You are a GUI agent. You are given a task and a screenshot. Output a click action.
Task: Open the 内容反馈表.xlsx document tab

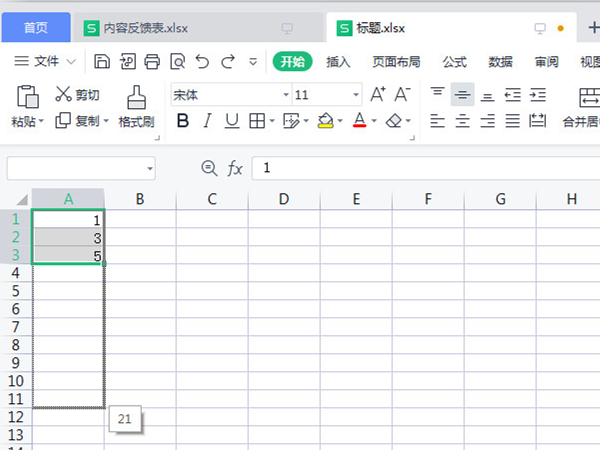coord(150,27)
